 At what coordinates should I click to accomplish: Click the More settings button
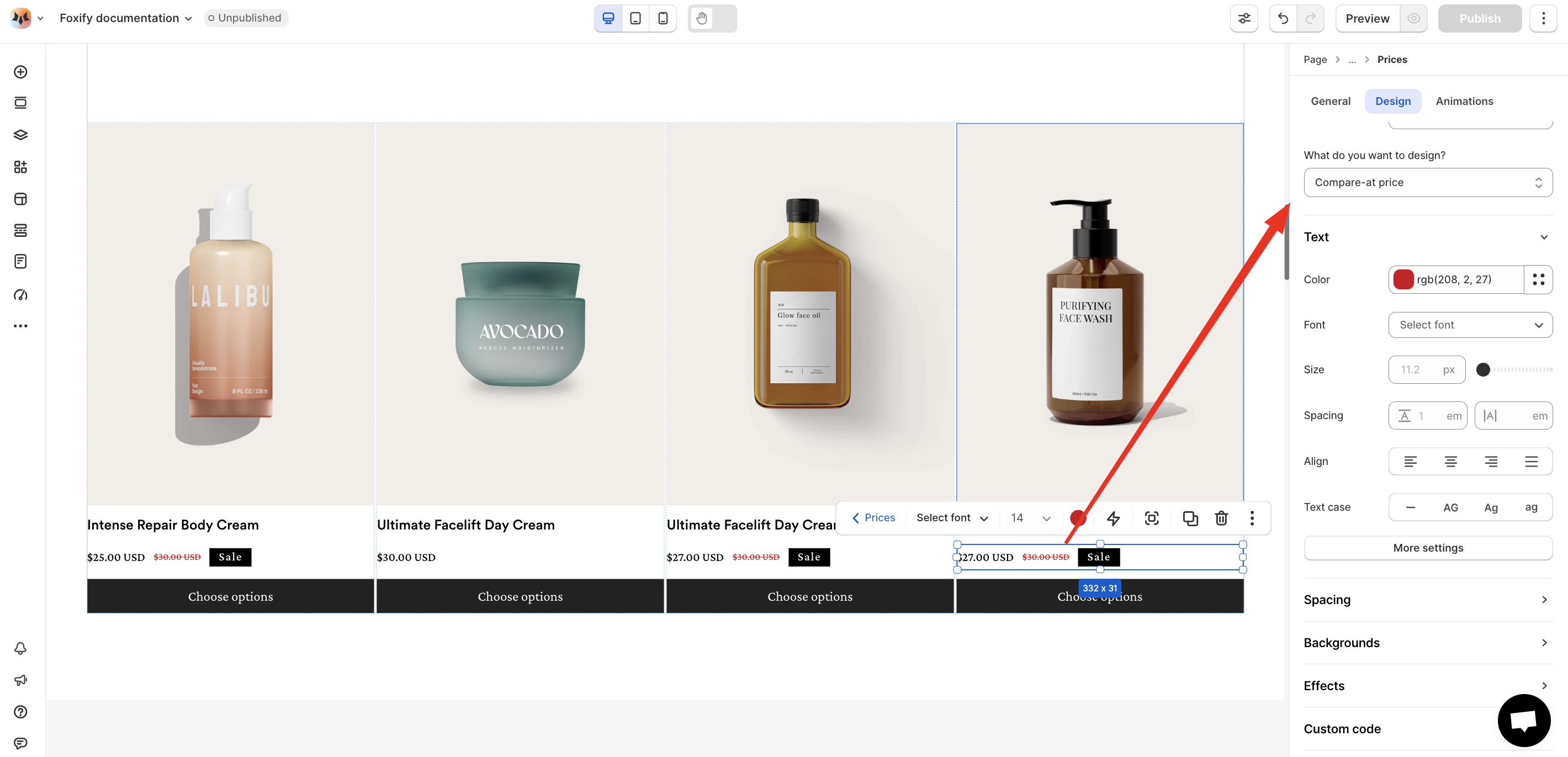pyautogui.click(x=1428, y=548)
